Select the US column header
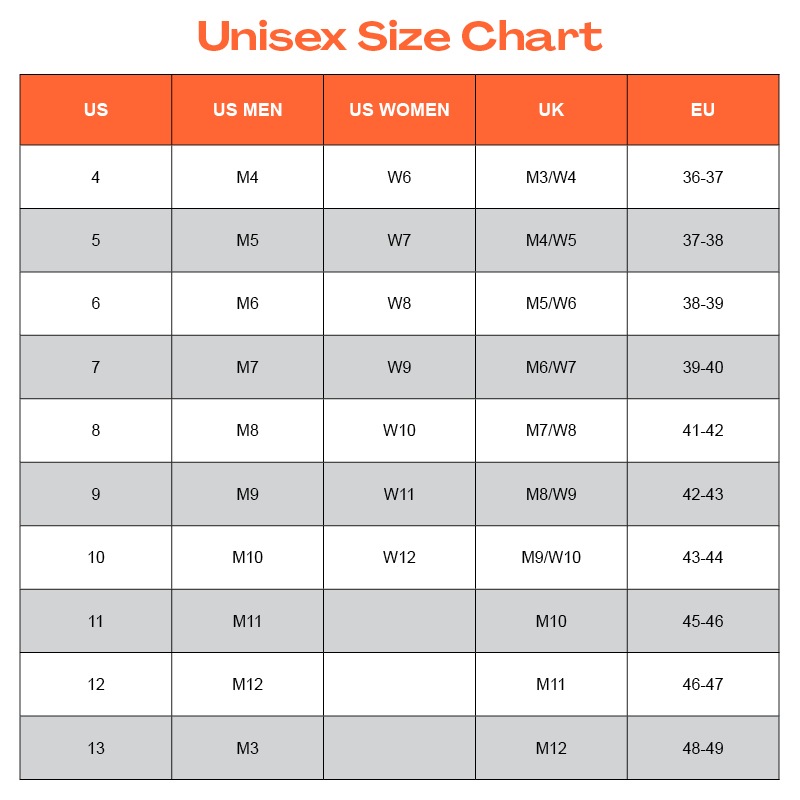Screen dimensions: 800x800 (96, 110)
